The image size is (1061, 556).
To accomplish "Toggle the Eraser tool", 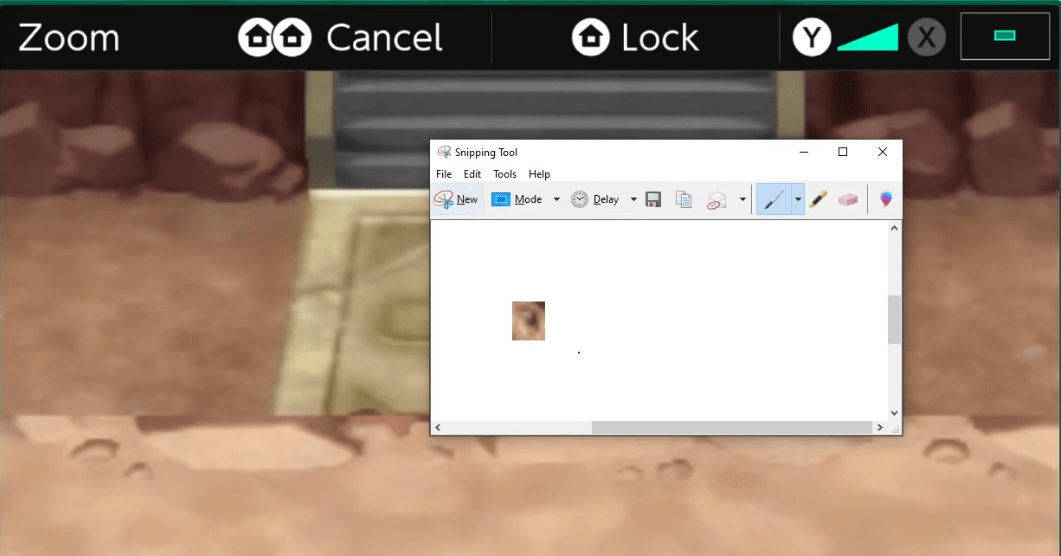I will [x=848, y=200].
